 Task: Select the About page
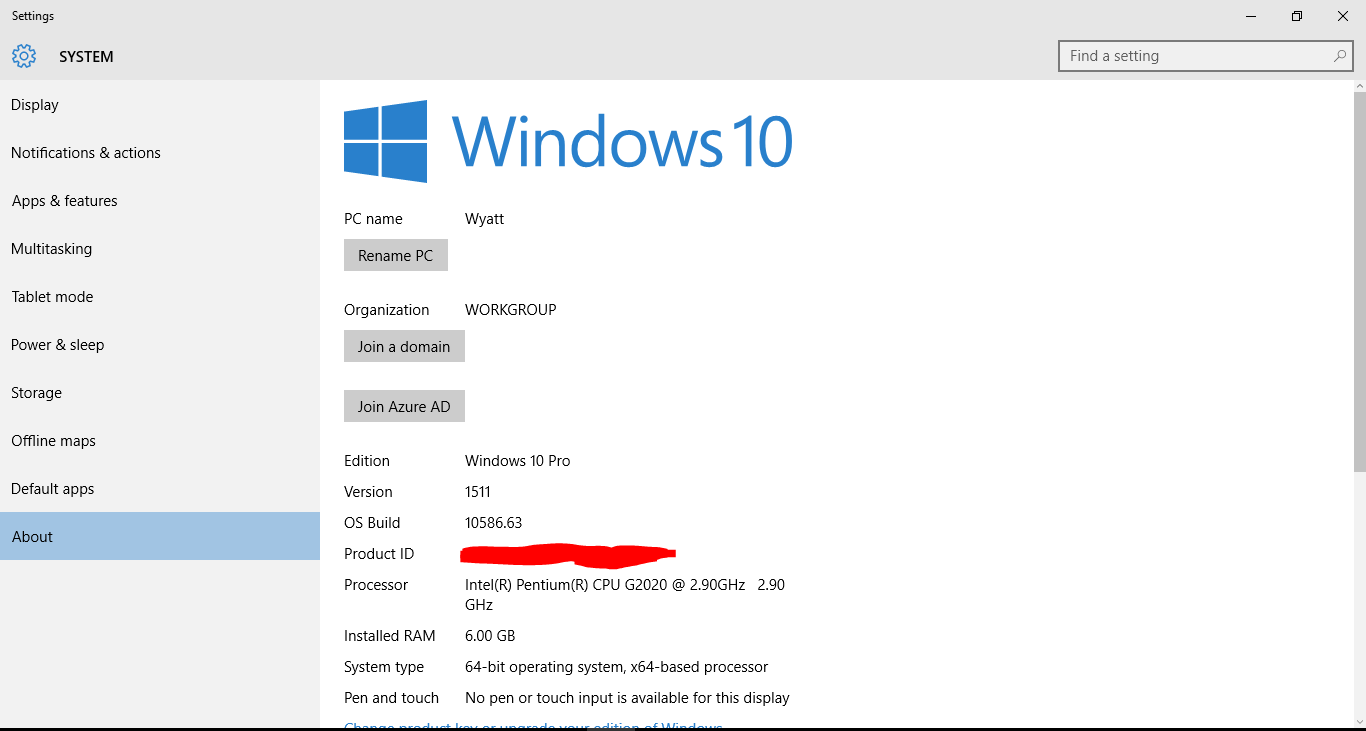160,536
